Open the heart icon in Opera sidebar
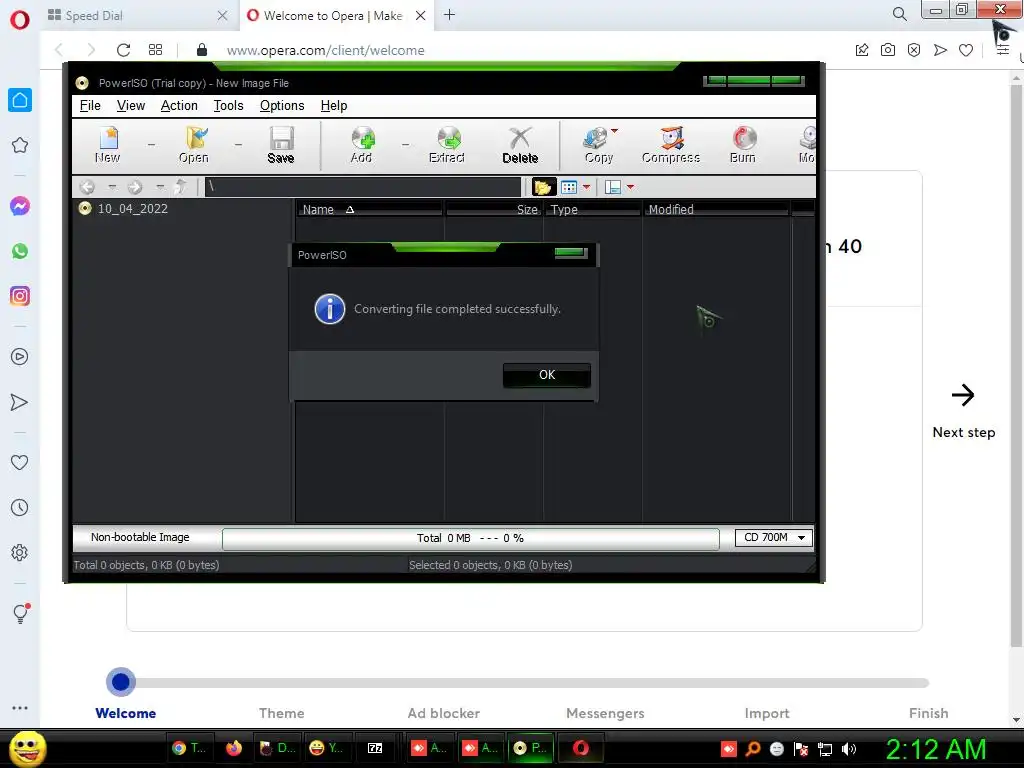1024x768 pixels. pos(20,462)
